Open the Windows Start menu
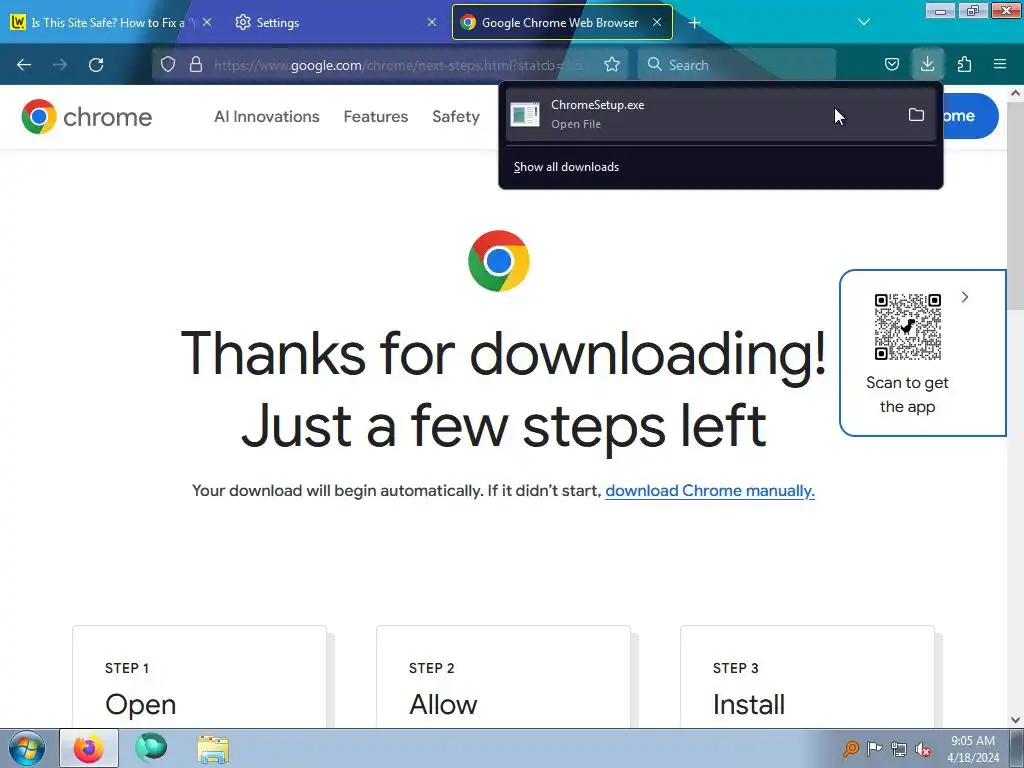The width and height of the screenshot is (1024, 768). click(x=27, y=748)
